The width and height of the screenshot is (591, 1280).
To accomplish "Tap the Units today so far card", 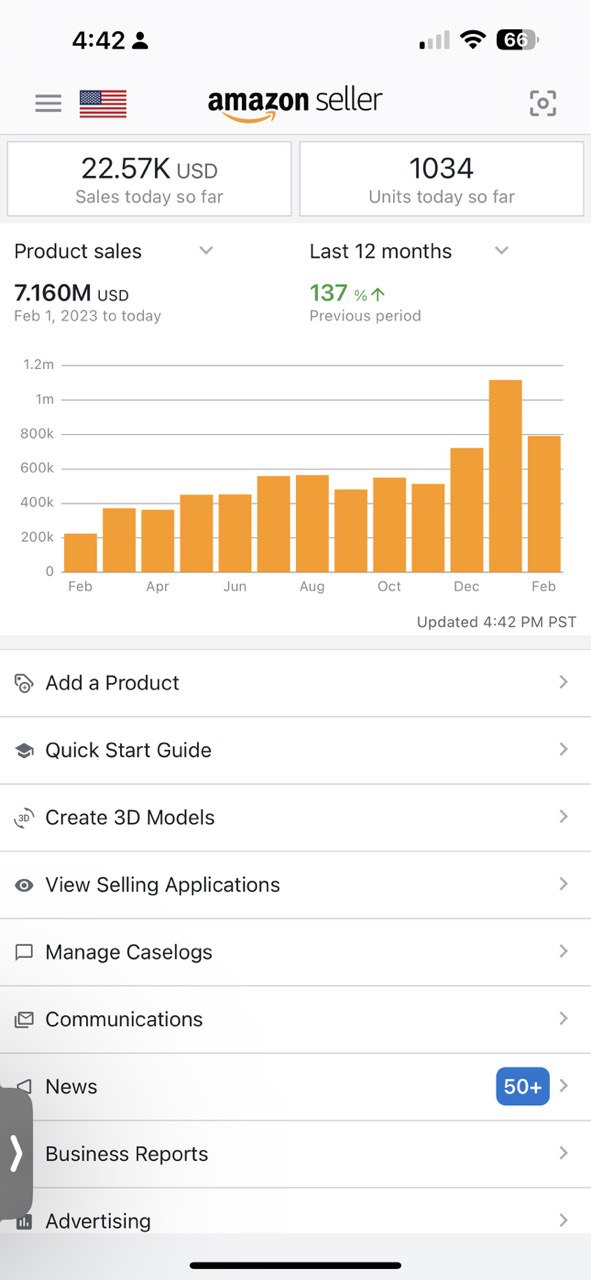I will (x=441, y=179).
